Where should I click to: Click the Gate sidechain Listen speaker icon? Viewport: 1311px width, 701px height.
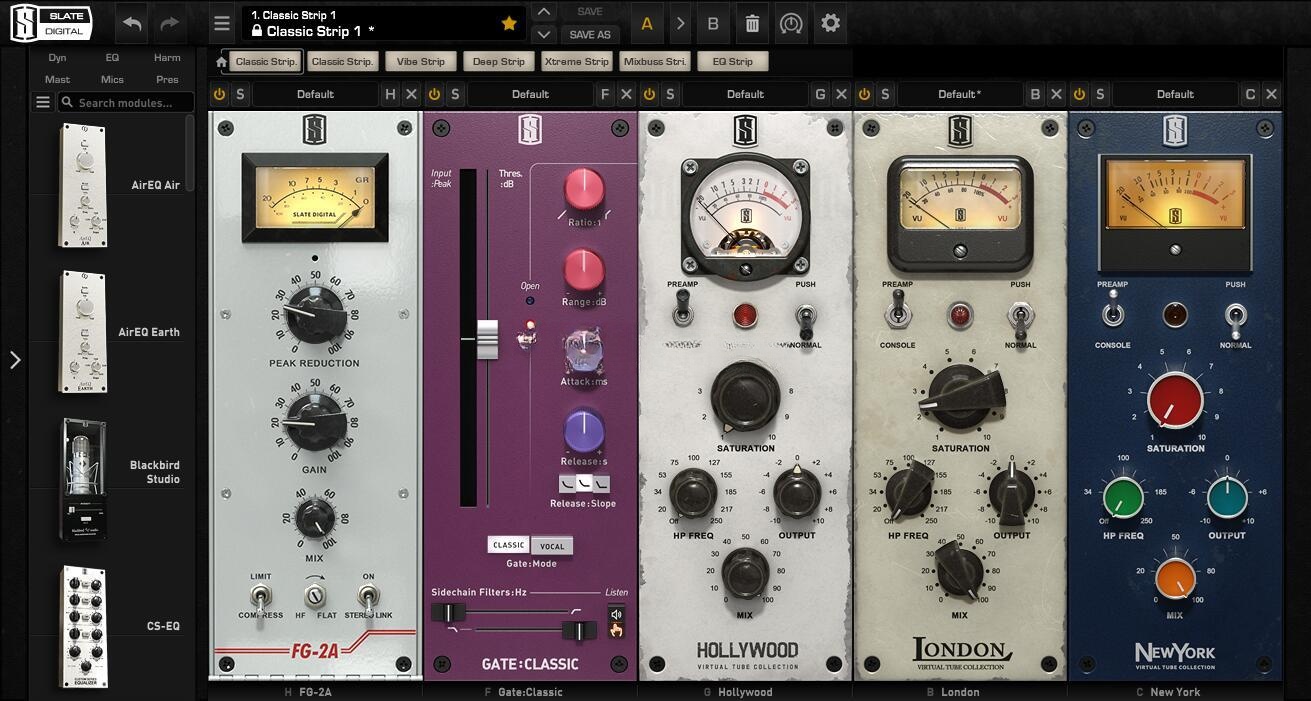pos(616,614)
